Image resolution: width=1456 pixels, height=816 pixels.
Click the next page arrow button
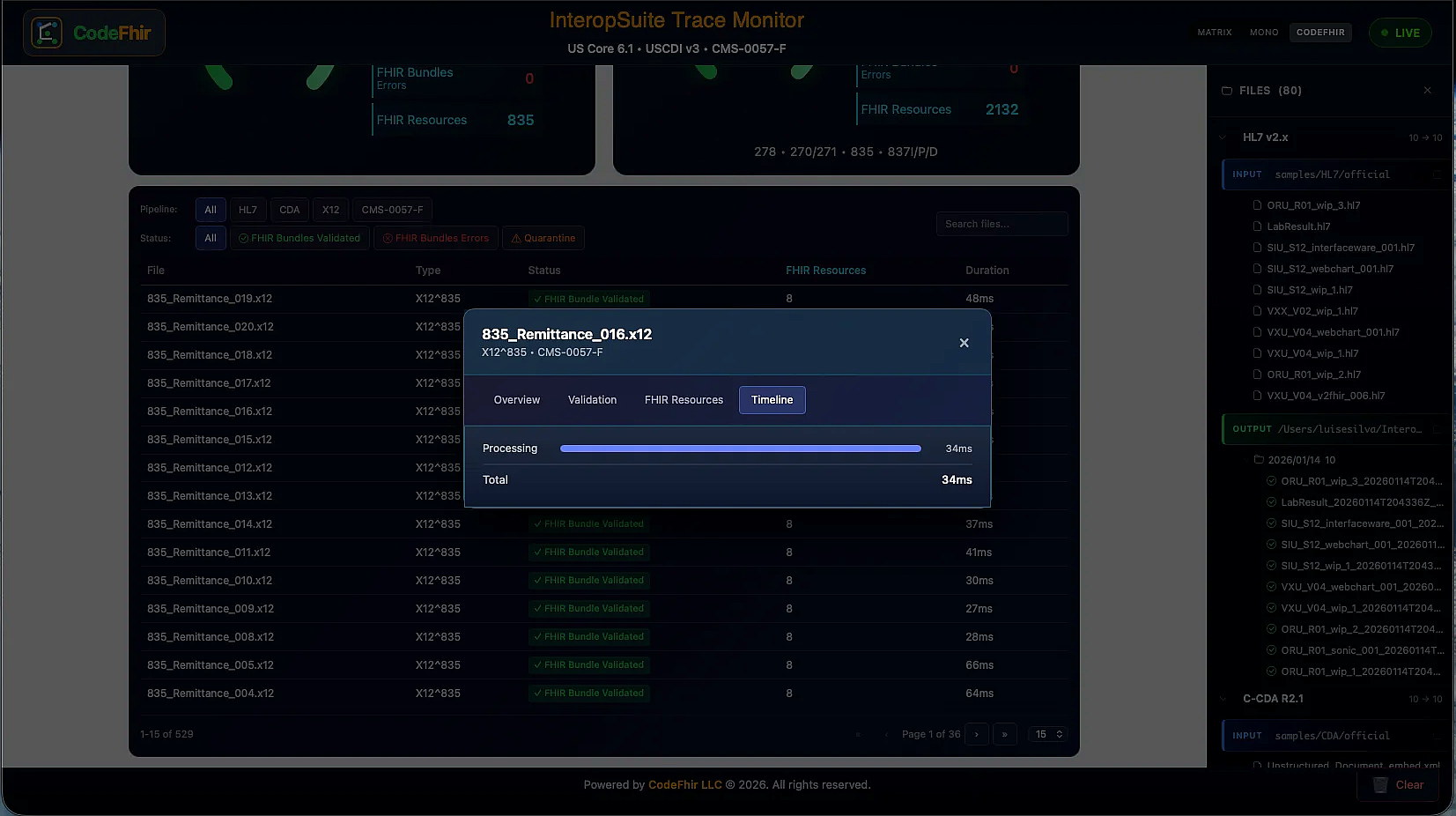(x=976, y=734)
